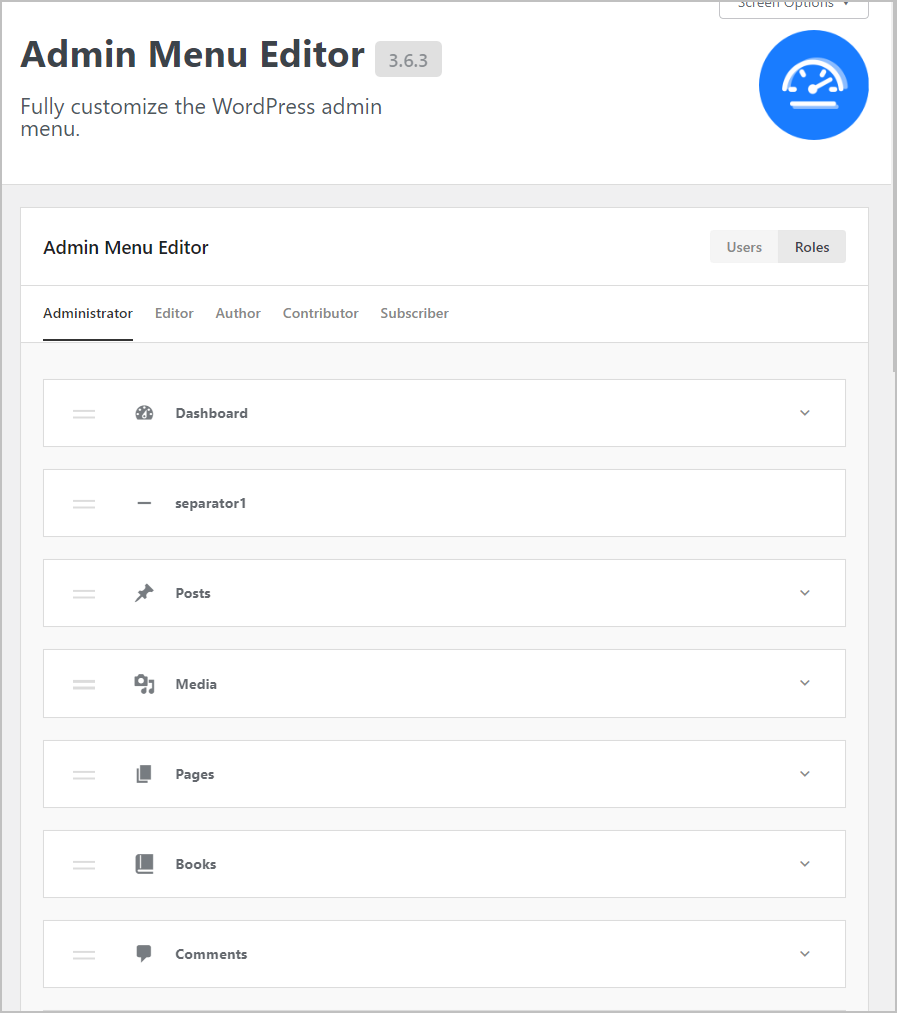The width and height of the screenshot is (897, 1013).
Task: Click the Comments label text
Action: coord(211,954)
